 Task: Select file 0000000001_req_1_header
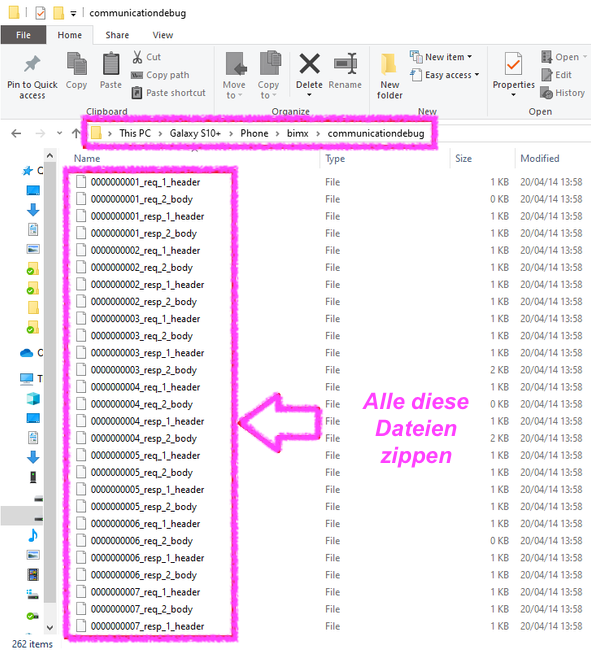coord(146,182)
